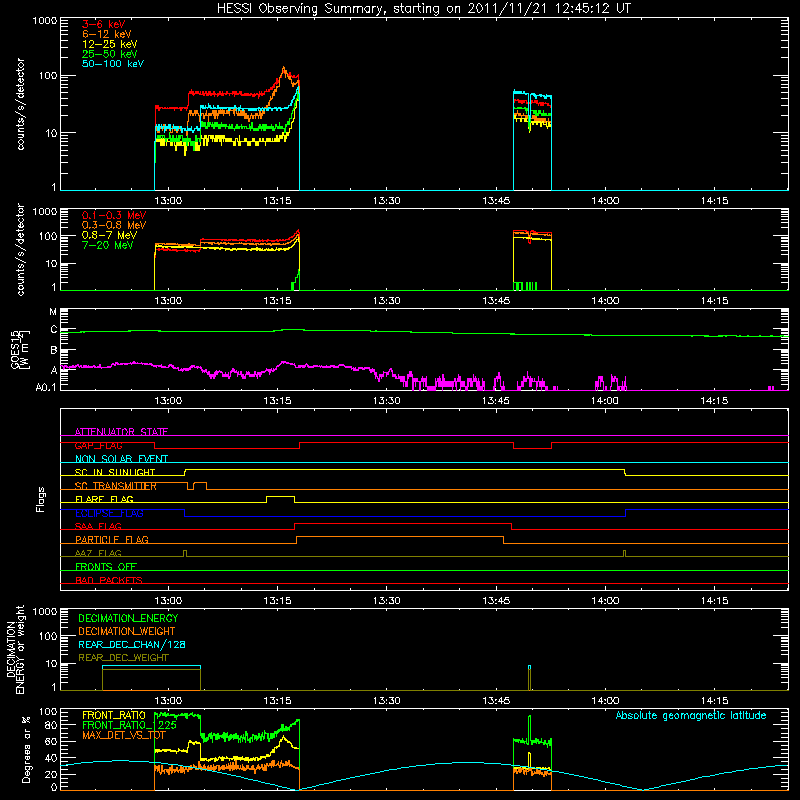Click the PARTICLE_FLAG label
This screenshot has width=800, height=800.
(112, 539)
